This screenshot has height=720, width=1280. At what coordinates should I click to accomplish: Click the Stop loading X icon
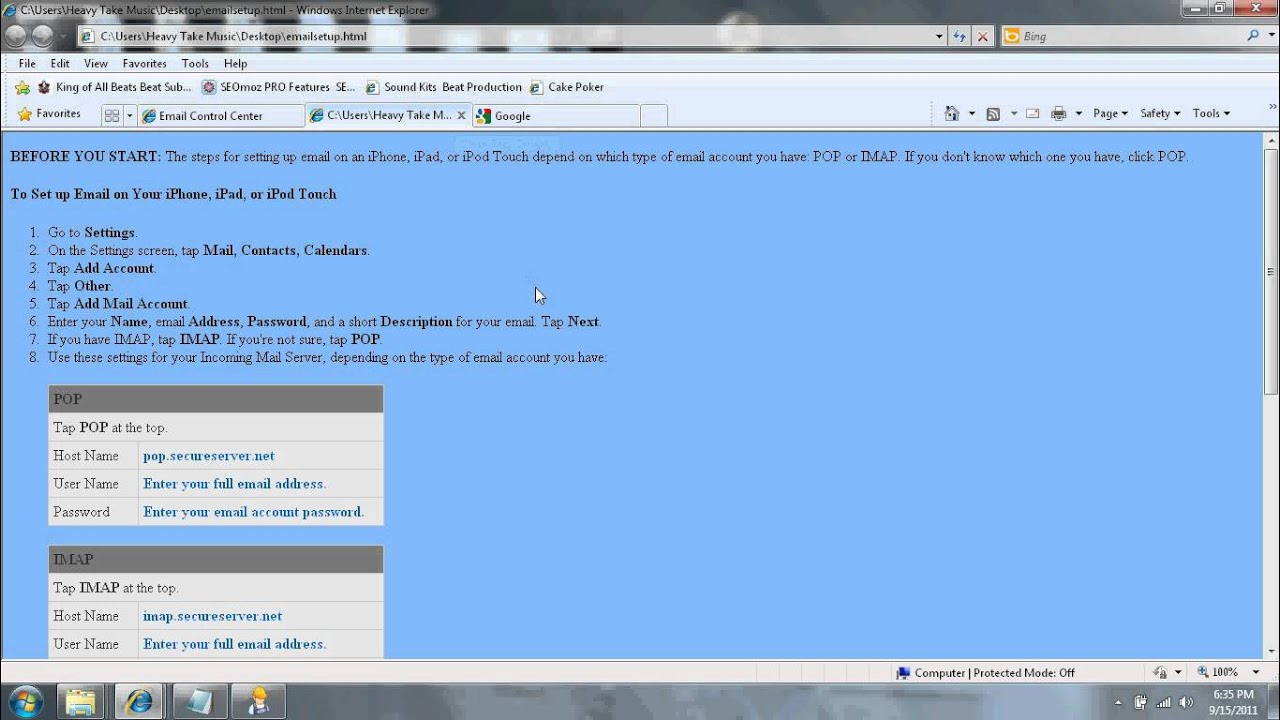pos(983,36)
